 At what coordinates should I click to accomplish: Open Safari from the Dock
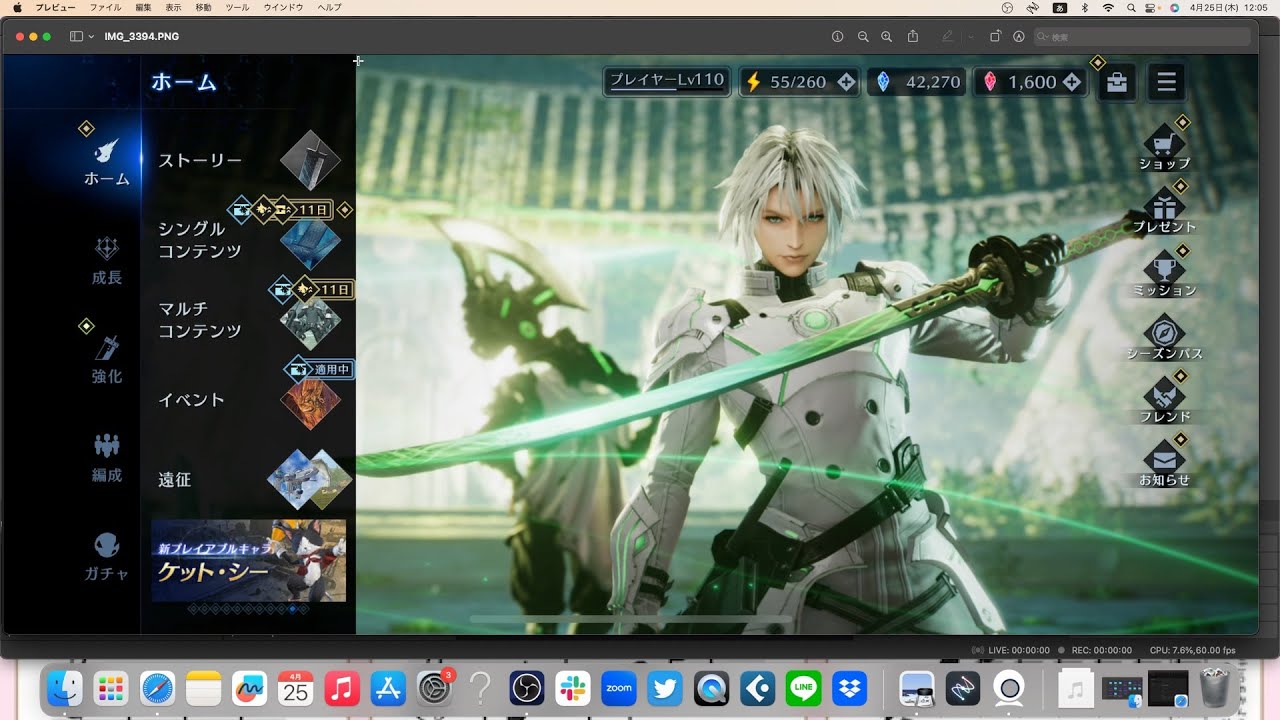[x=157, y=689]
